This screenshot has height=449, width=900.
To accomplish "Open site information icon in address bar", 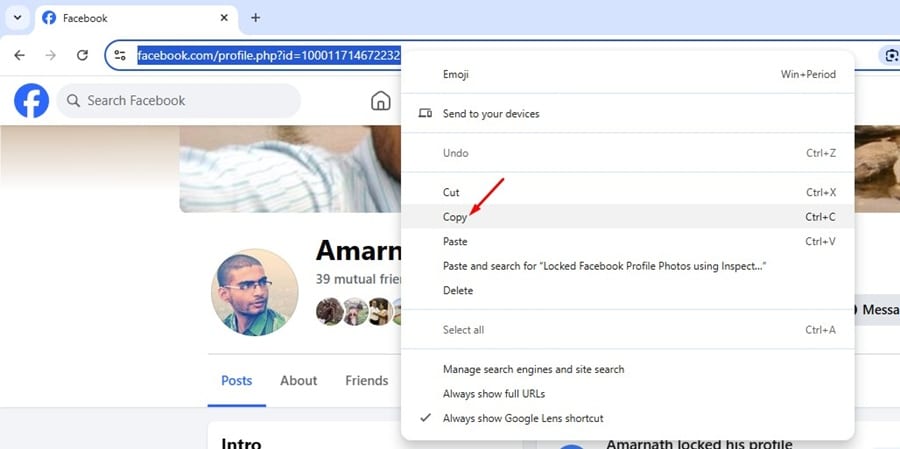I will [120, 55].
